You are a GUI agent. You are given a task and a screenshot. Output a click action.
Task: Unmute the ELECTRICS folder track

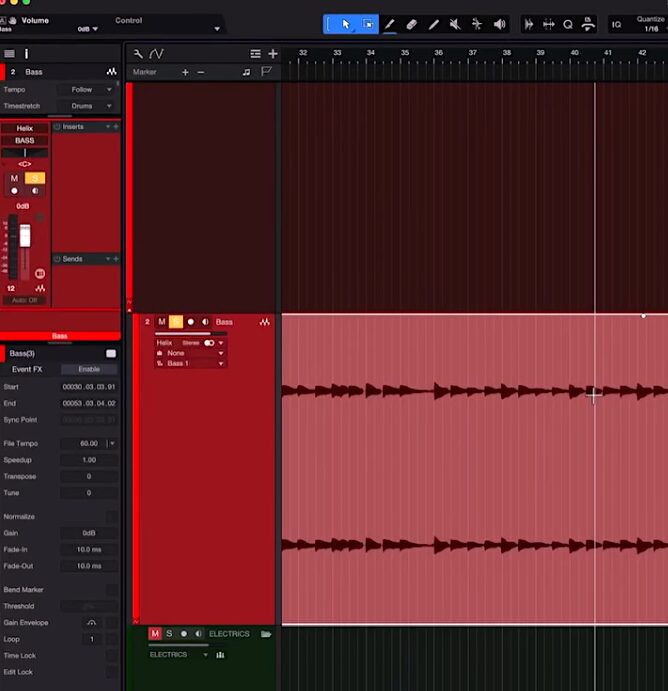(x=155, y=634)
